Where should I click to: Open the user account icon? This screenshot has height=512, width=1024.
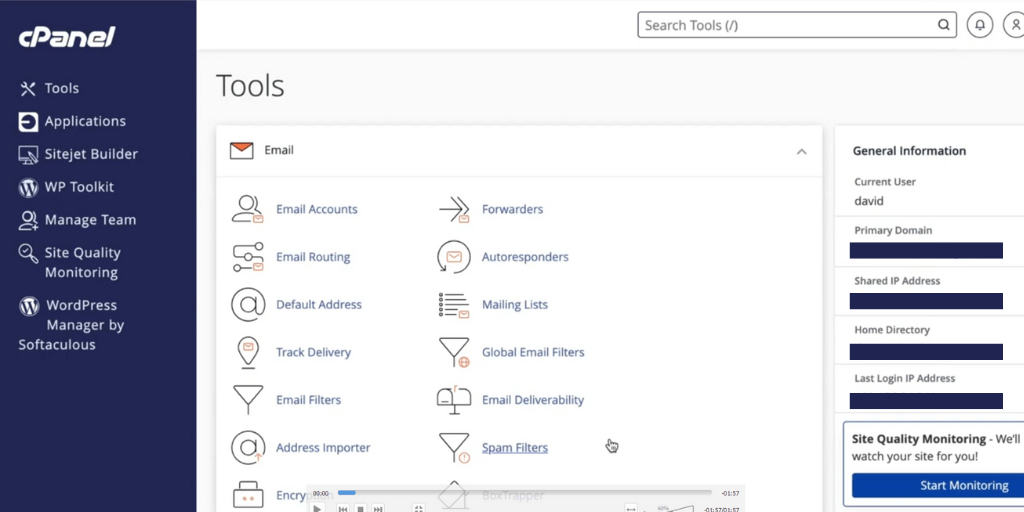coord(1015,25)
